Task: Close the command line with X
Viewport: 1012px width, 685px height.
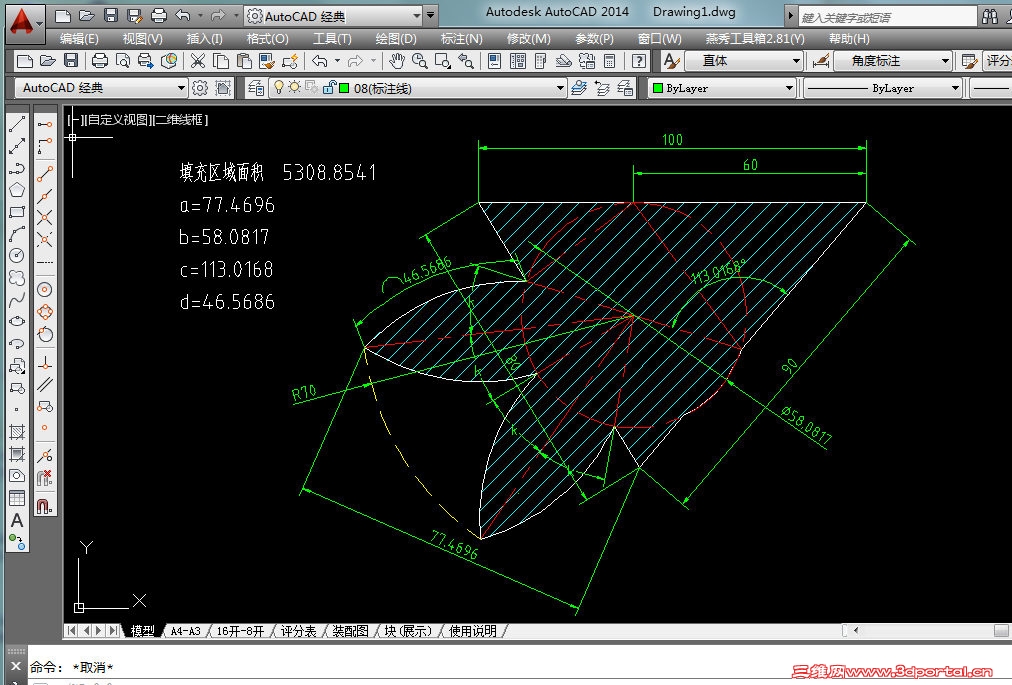Action: coord(16,666)
